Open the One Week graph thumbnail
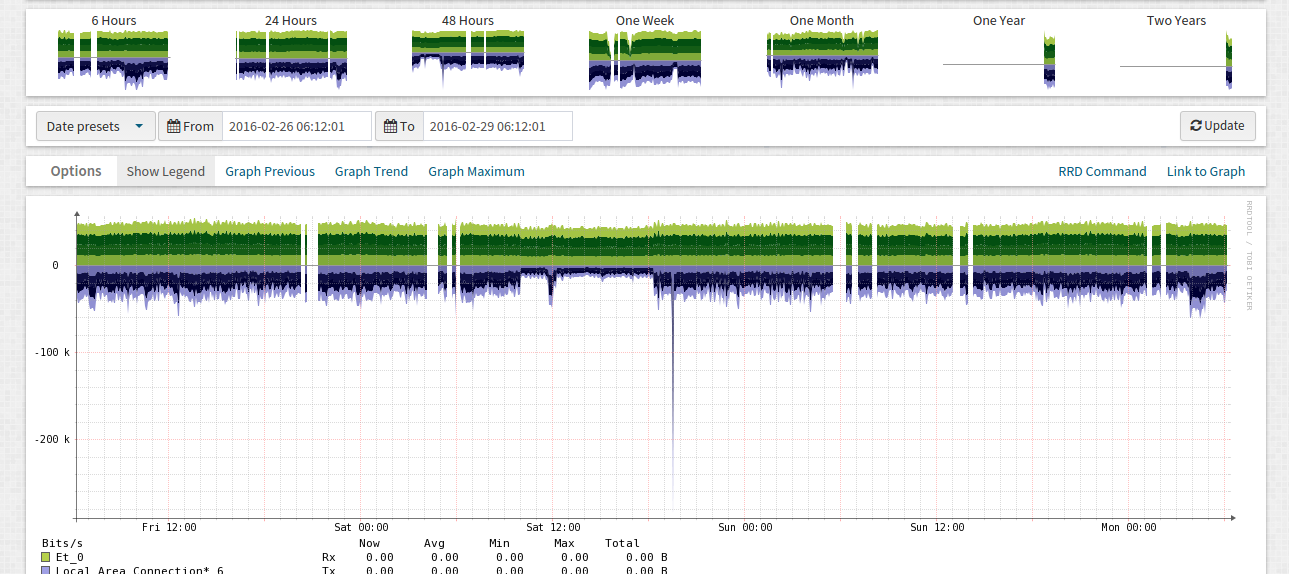 pos(645,58)
